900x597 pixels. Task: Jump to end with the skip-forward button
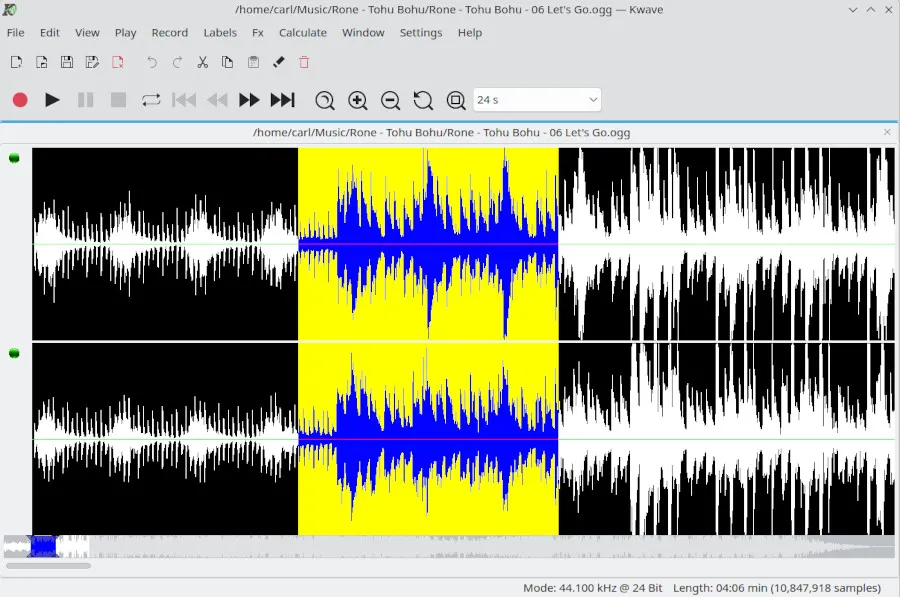click(282, 100)
